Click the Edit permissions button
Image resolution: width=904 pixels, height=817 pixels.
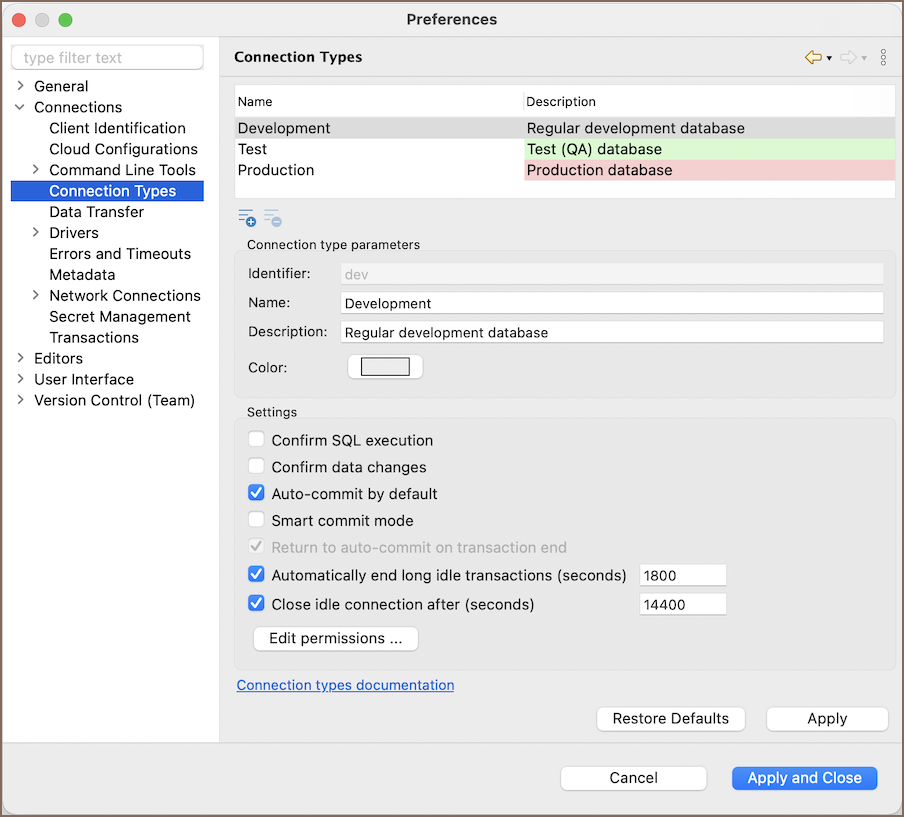pos(335,639)
